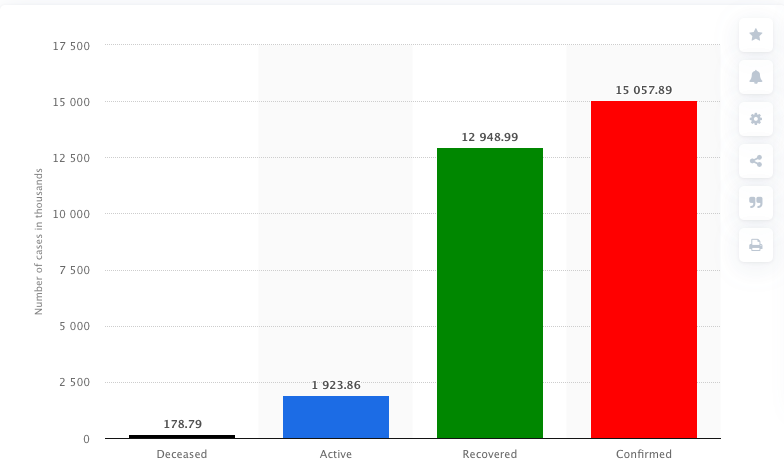784x468 pixels.
Task: Click the 17 500 y-axis tick label
Action: pyautogui.click(x=70, y=46)
